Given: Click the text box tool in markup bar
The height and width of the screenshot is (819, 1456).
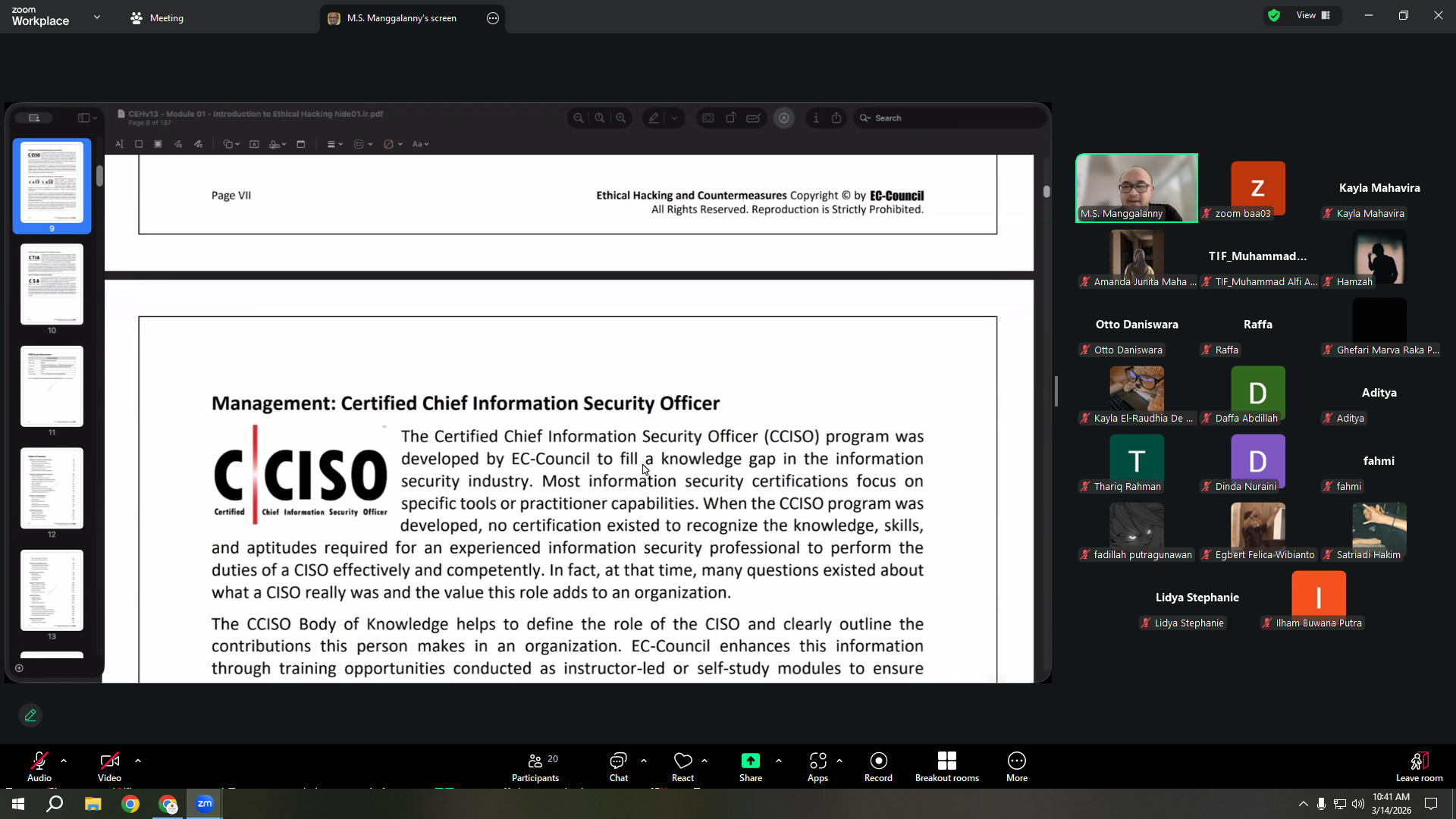Looking at the screenshot, I should pos(254,144).
